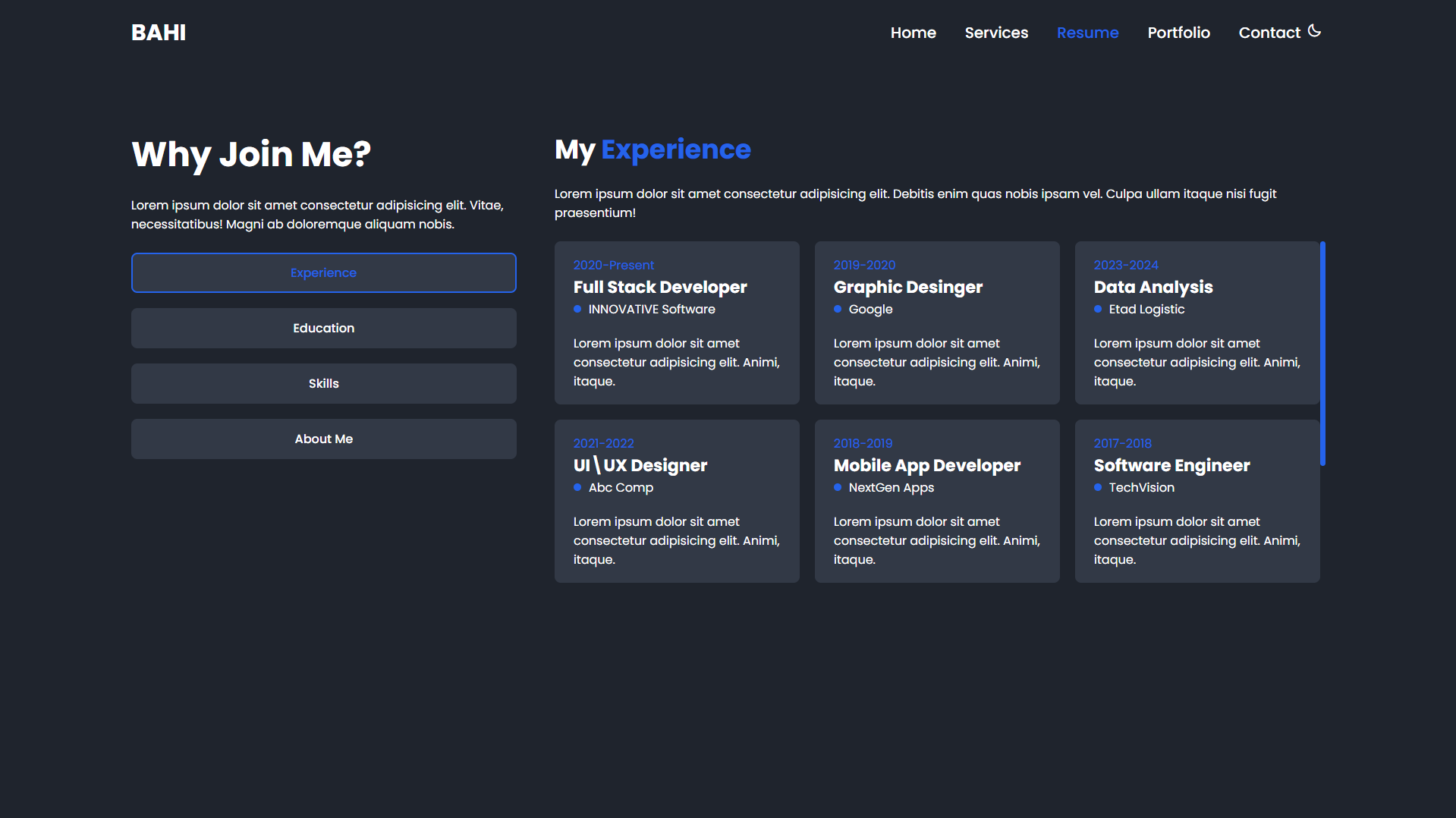Image resolution: width=1456 pixels, height=818 pixels.
Task: Click blue bullet next to Google
Action: tap(838, 309)
